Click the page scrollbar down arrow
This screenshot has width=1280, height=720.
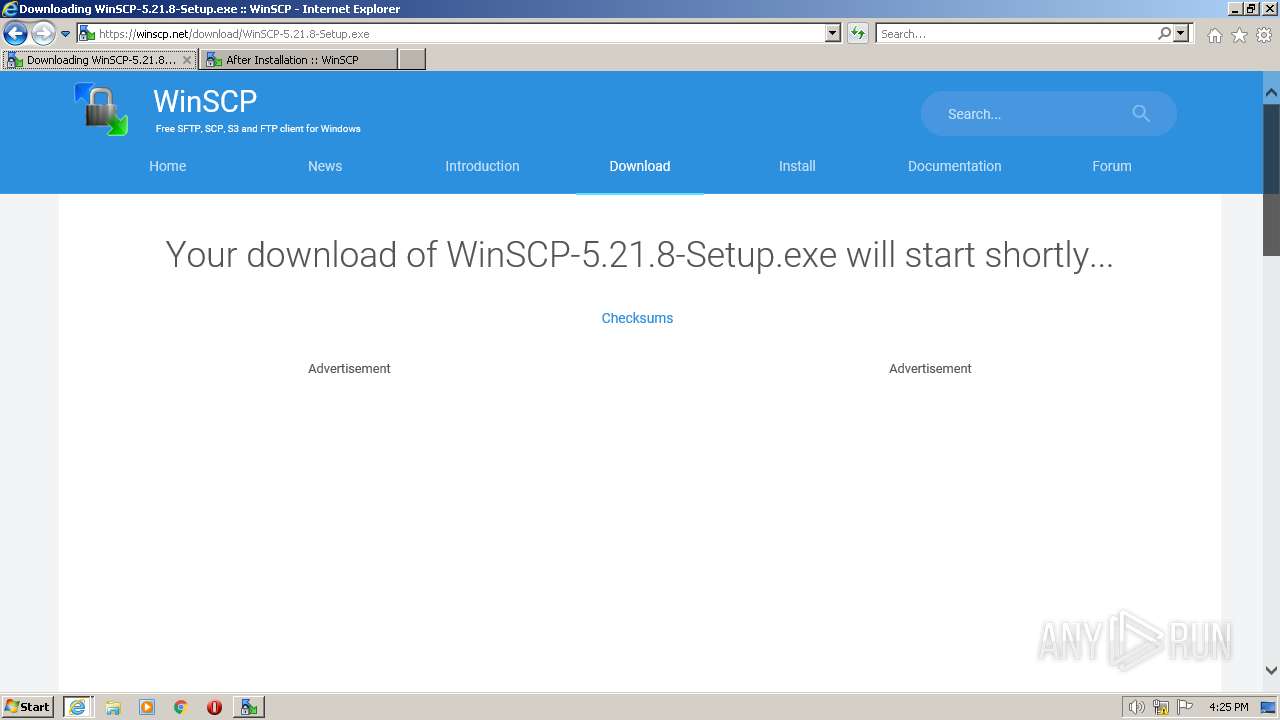pyautogui.click(x=1271, y=671)
